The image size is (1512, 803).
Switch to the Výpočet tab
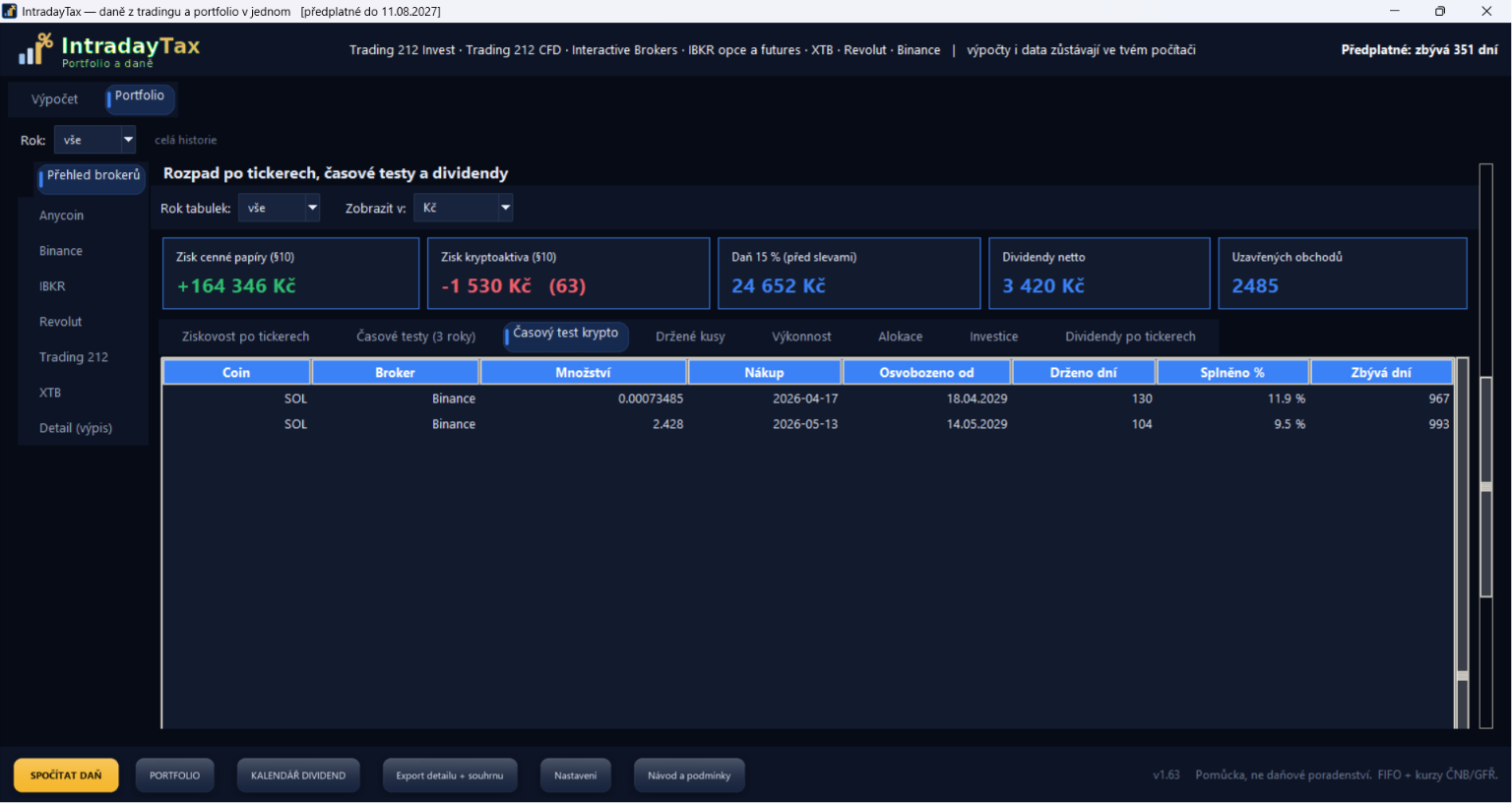54,99
